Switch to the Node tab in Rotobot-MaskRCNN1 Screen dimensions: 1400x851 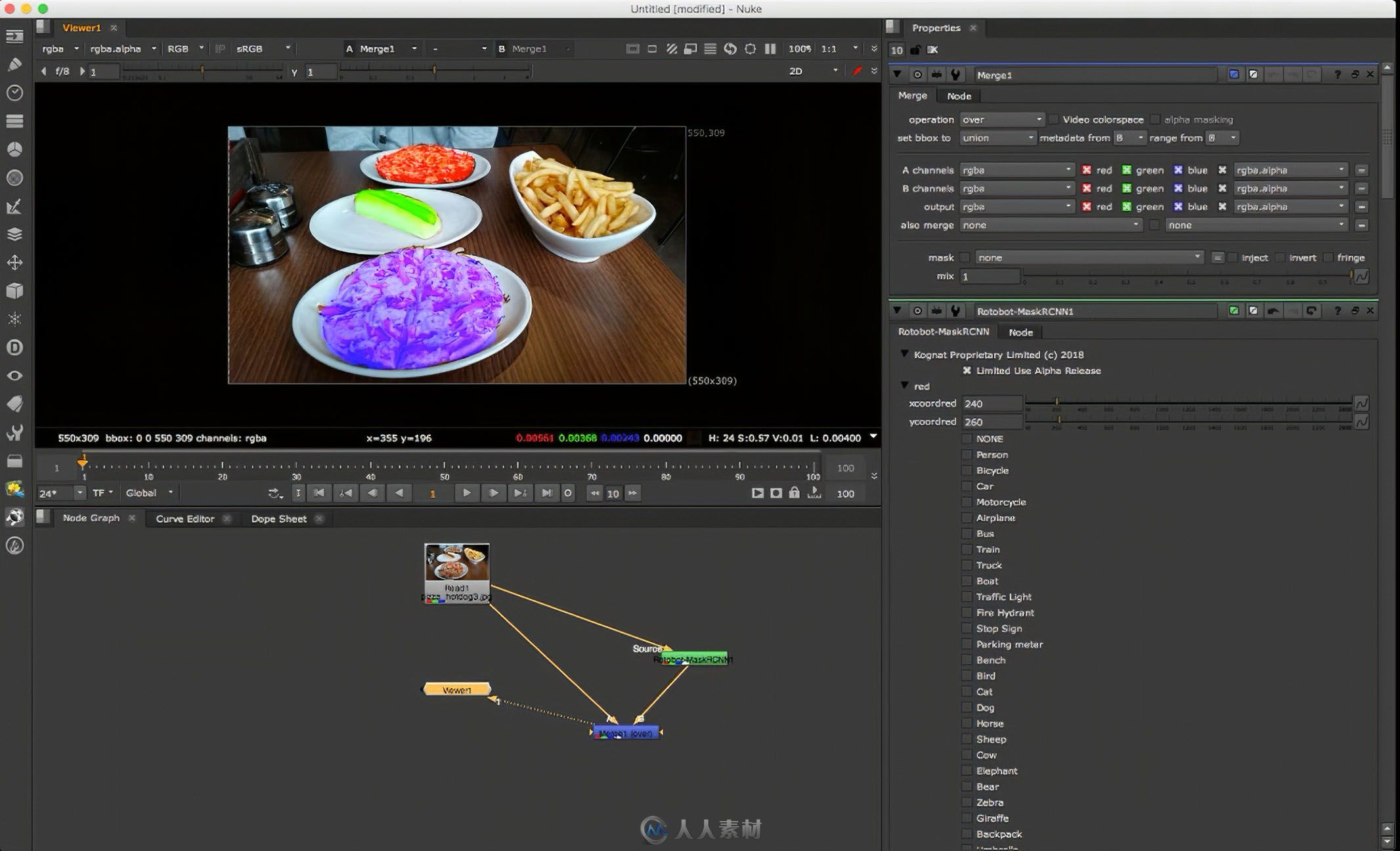(x=1020, y=331)
